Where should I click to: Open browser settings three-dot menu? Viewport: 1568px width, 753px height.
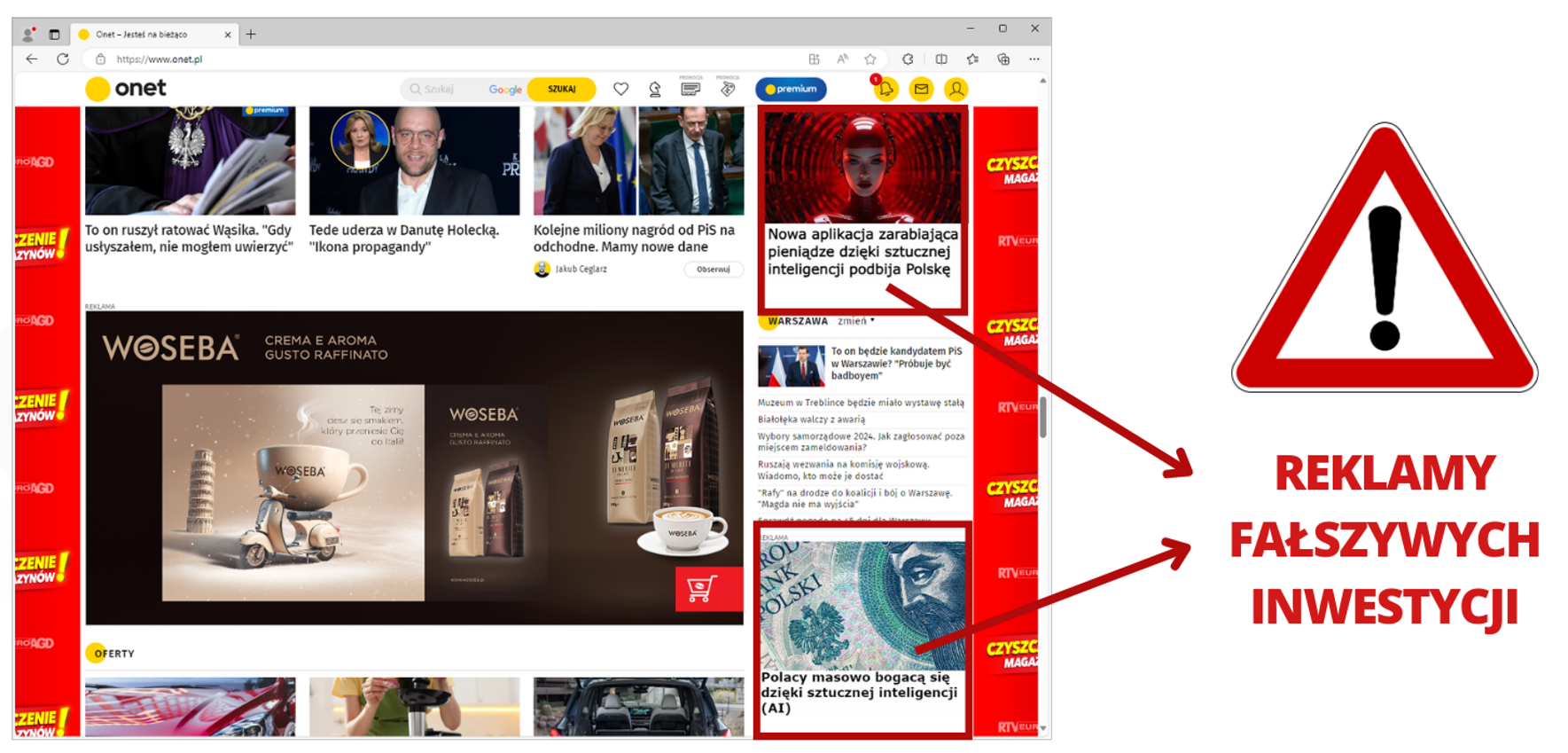click(x=1034, y=59)
